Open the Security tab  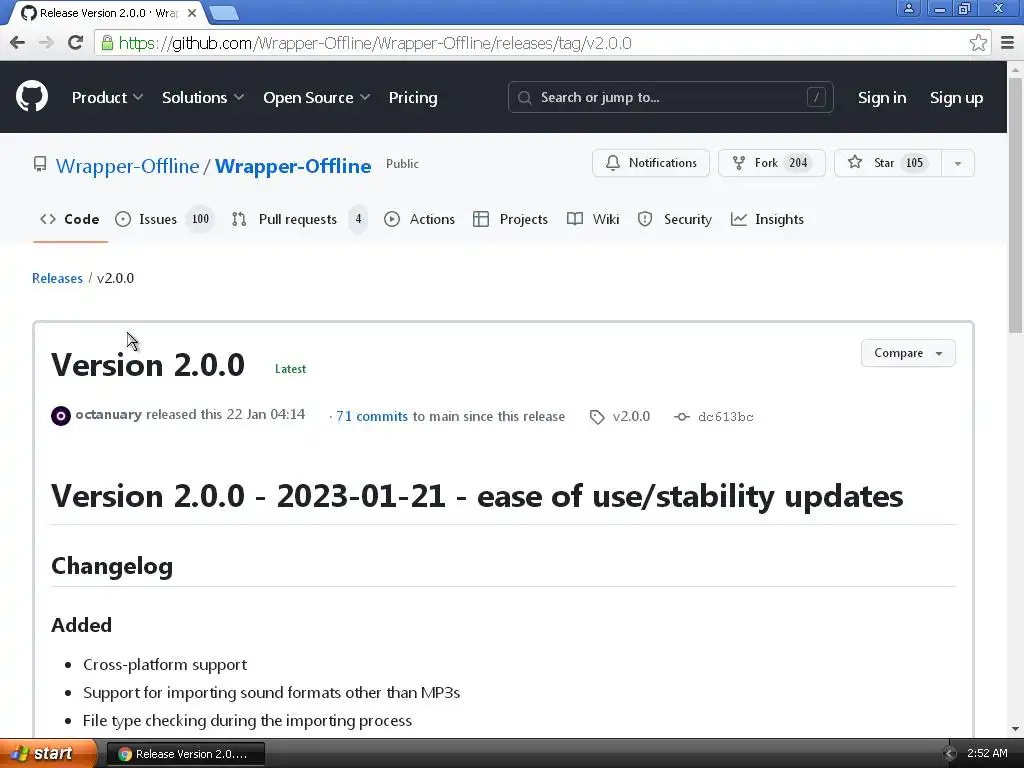click(x=675, y=219)
